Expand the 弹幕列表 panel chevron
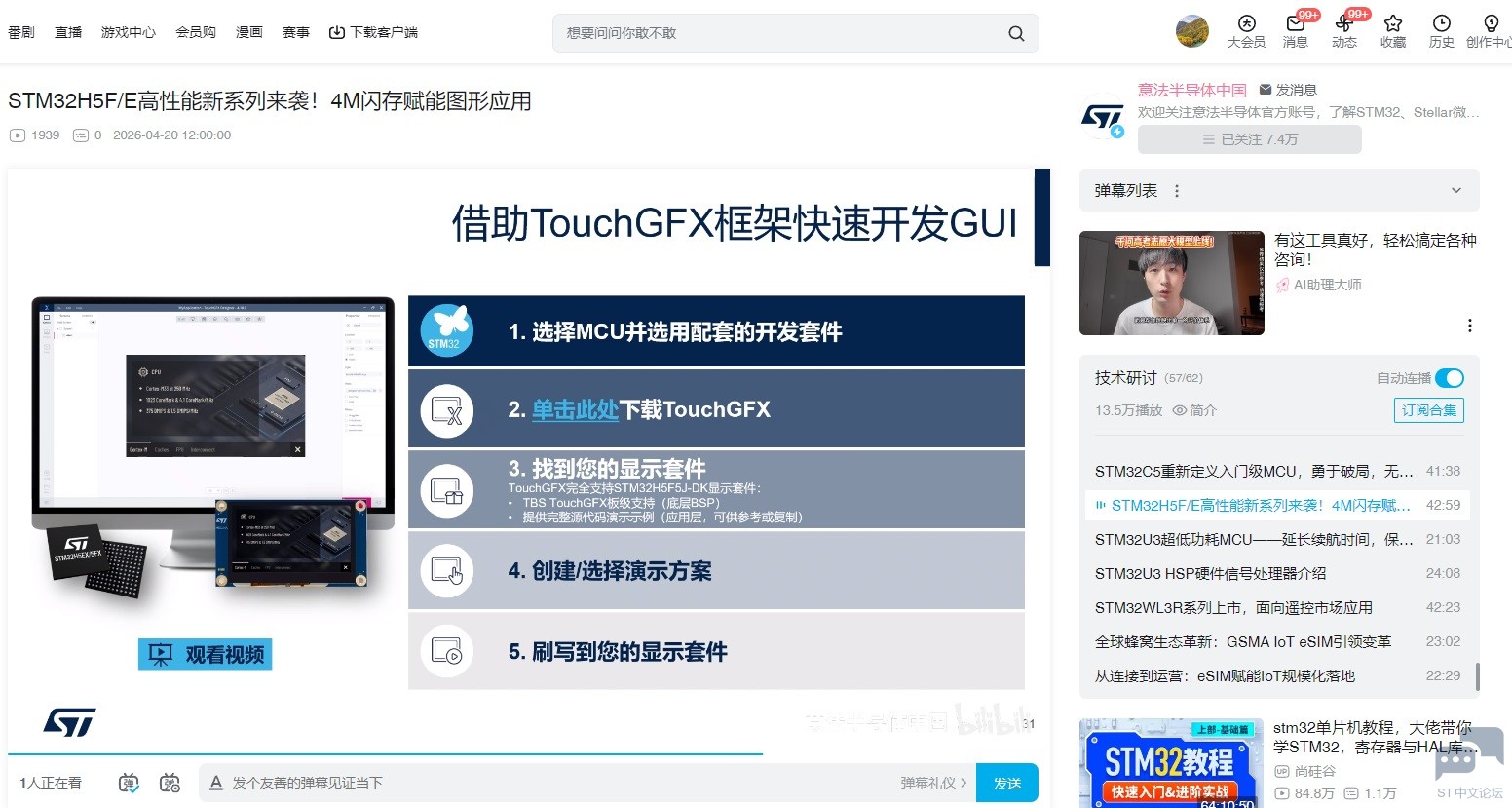The width and height of the screenshot is (1512, 808). coord(1456,191)
